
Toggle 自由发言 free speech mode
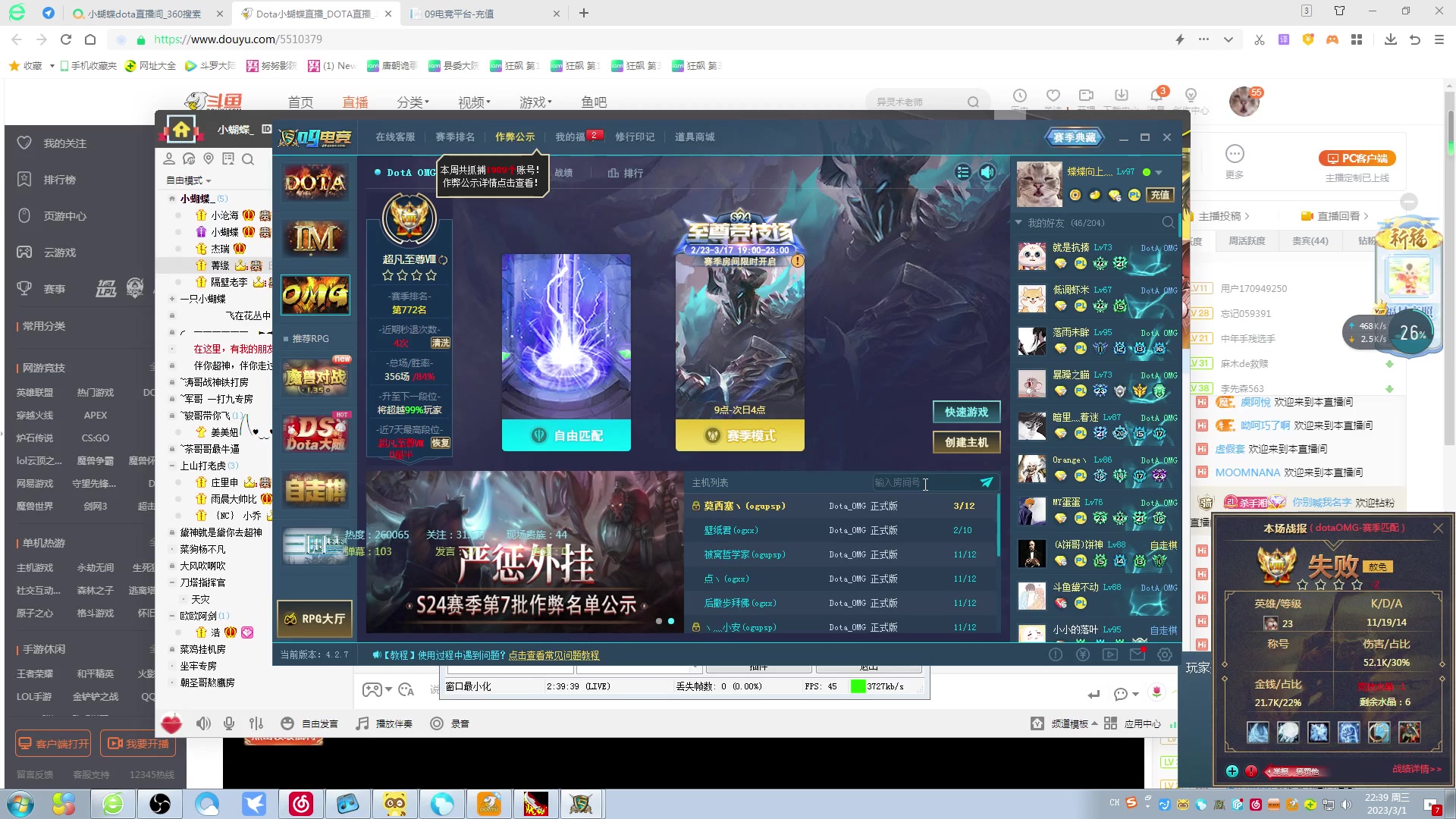coord(309,723)
